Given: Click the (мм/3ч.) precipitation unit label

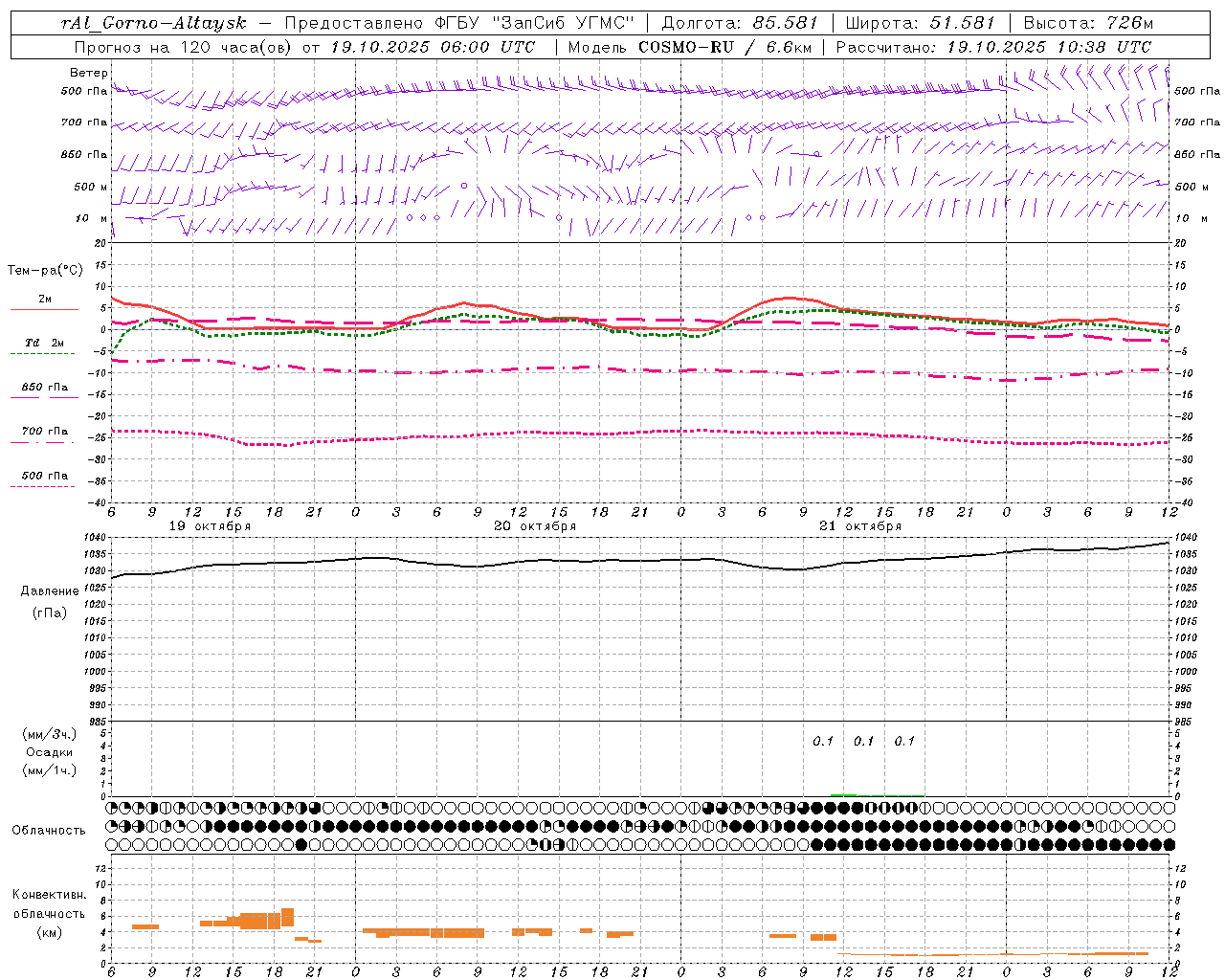Looking at the screenshot, I should 50,735.
